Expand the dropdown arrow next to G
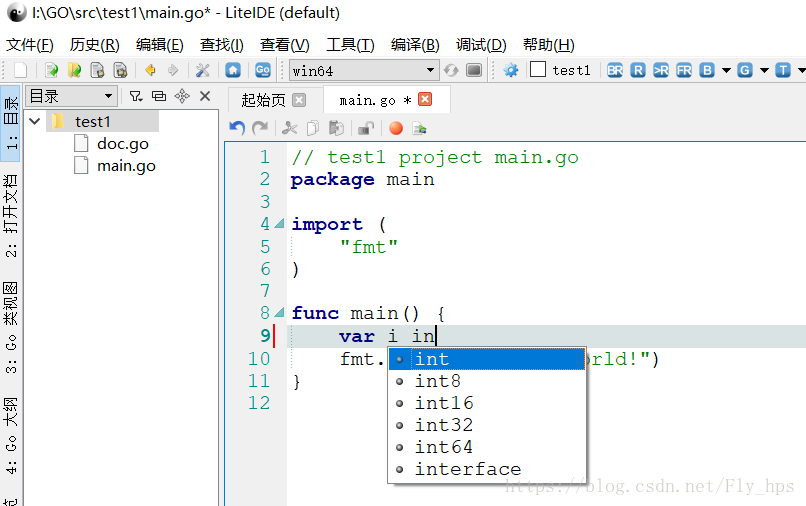The image size is (806, 506). [764, 70]
